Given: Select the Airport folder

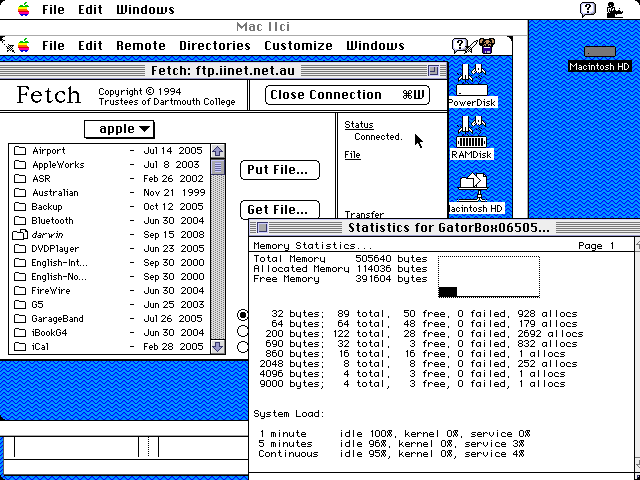Looking at the screenshot, I should 109,151.
